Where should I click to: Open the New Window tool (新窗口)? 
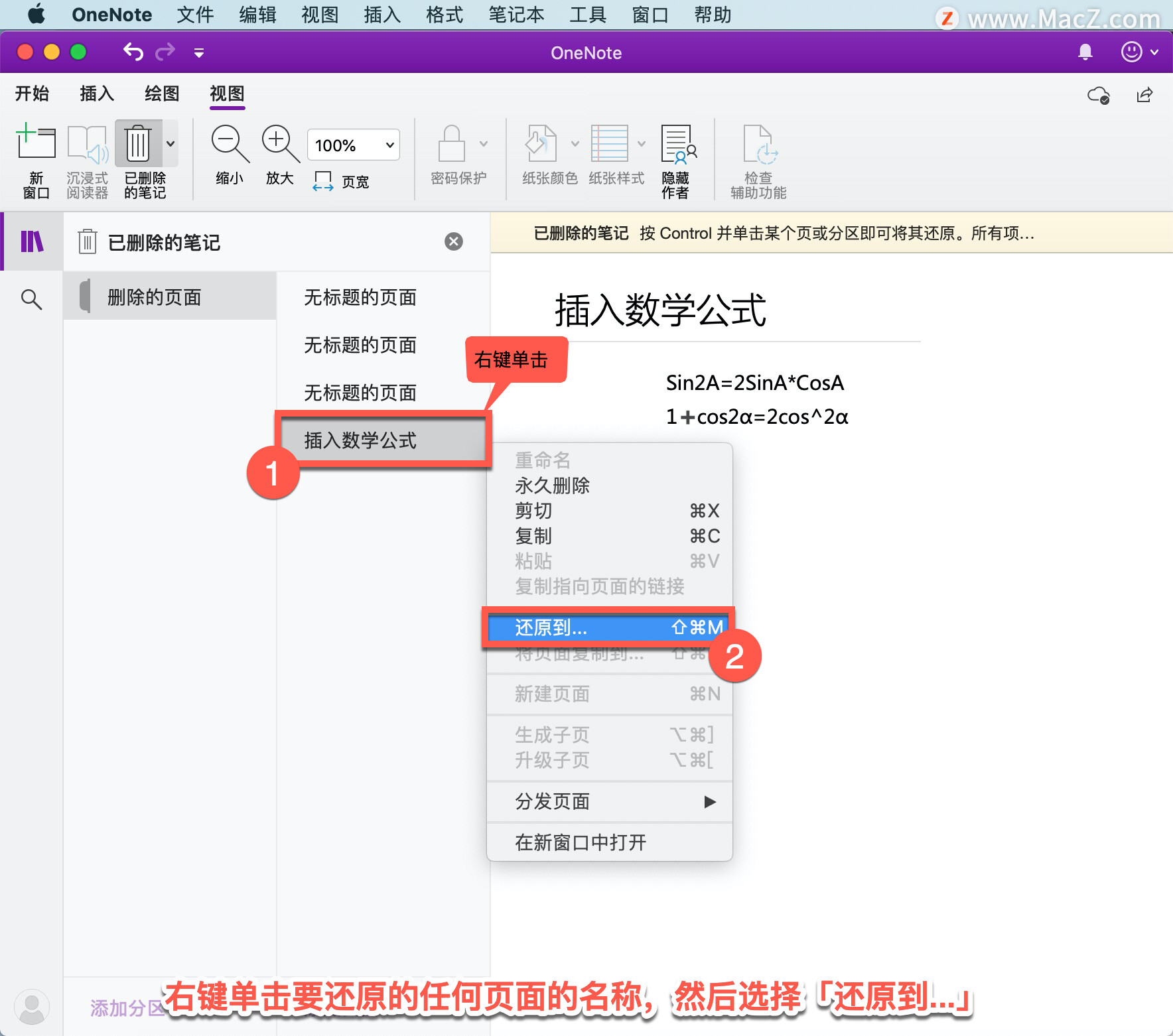click(36, 161)
